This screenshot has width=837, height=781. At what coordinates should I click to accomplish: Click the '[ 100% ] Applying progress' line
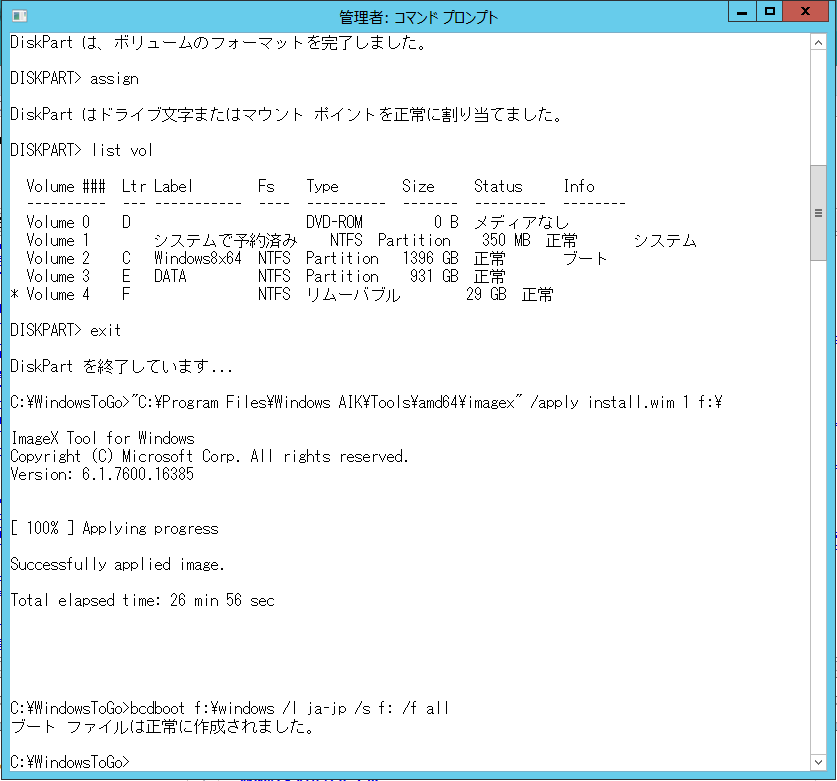114,528
